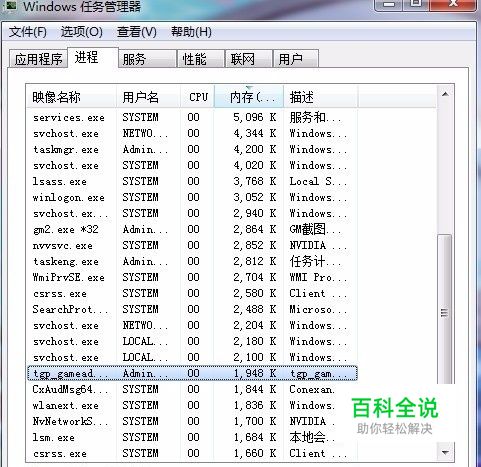
Task: Select the services.exe process row
Action: coord(192,117)
